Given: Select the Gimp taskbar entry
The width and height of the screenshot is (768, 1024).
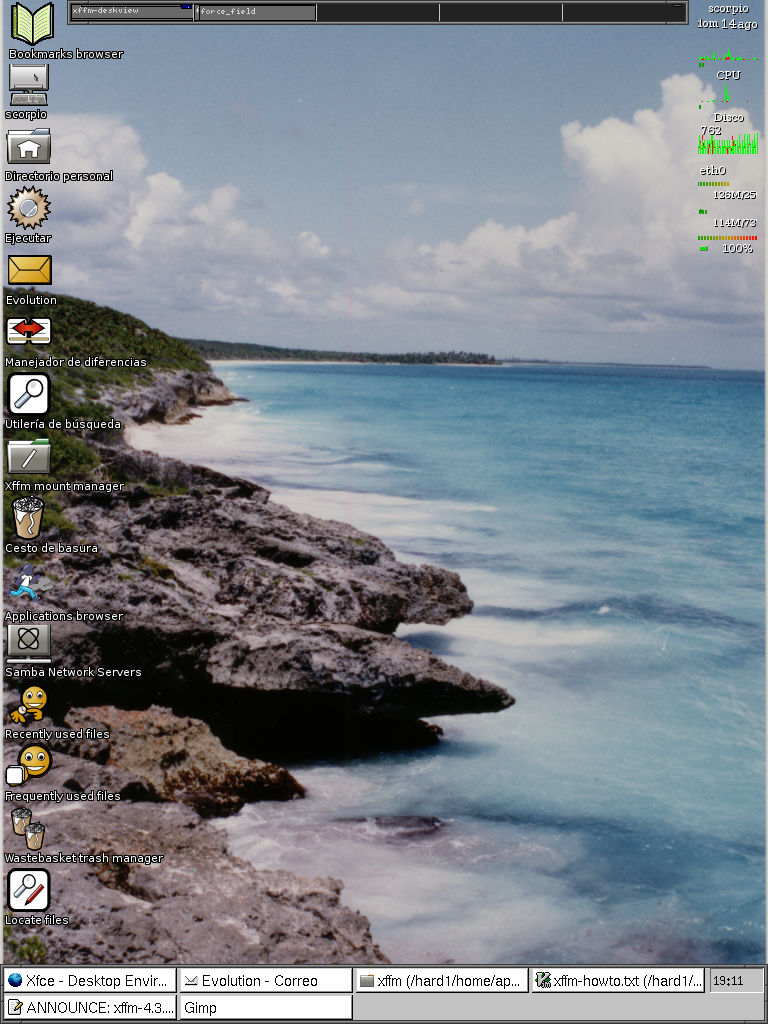Looking at the screenshot, I should tap(265, 1007).
